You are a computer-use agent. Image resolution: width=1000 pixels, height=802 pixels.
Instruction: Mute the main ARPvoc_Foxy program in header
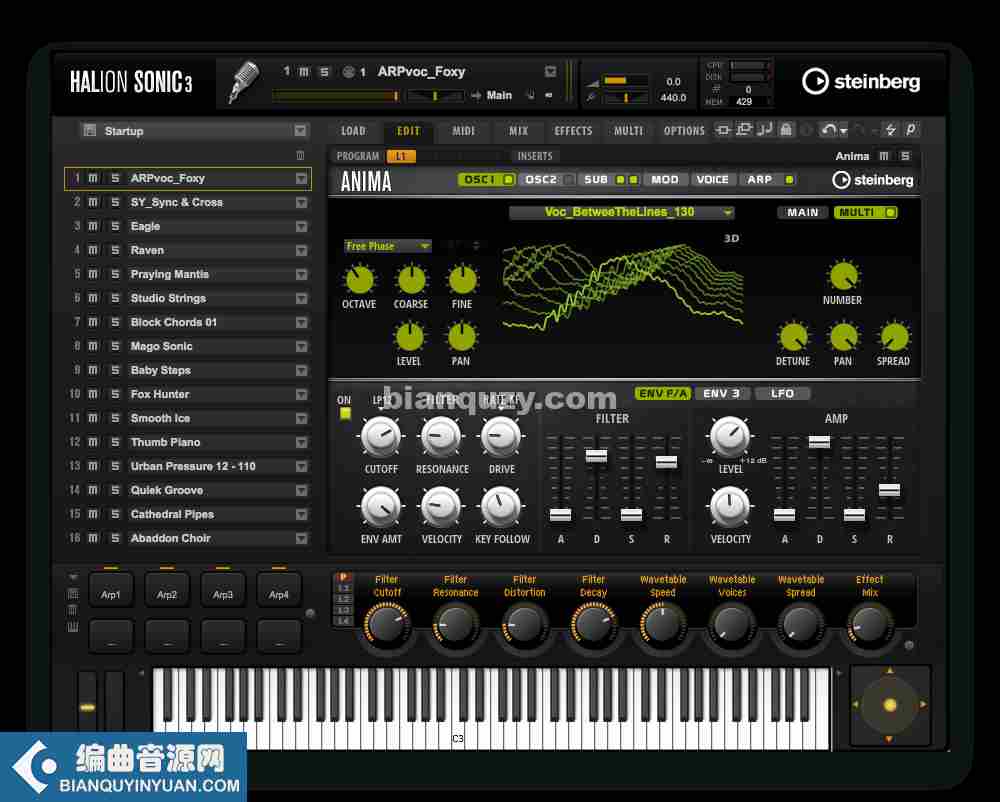pyautogui.click(x=304, y=72)
